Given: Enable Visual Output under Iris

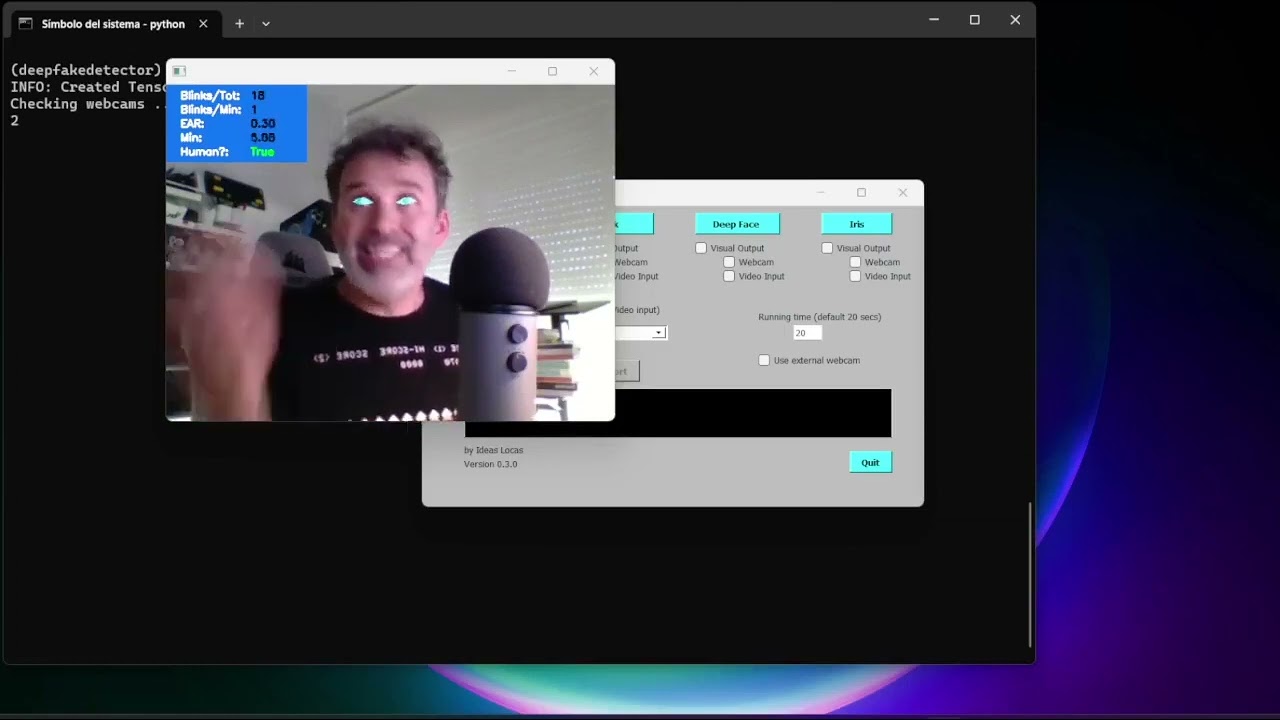Looking at the screenshot, I should click(x=827, y=248).
